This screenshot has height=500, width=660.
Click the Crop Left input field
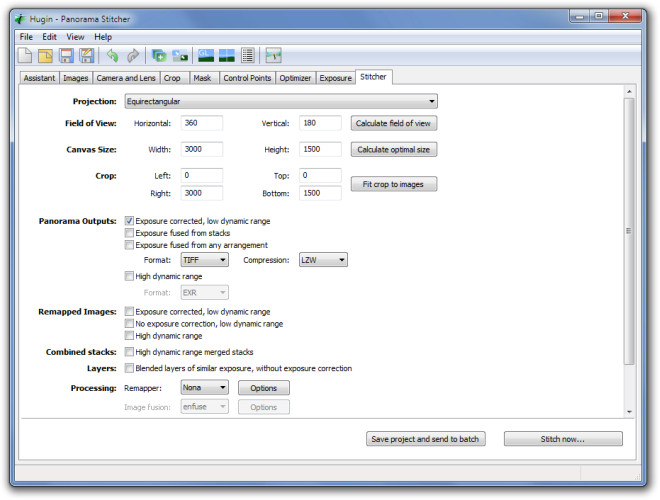[x=202, y=175]
